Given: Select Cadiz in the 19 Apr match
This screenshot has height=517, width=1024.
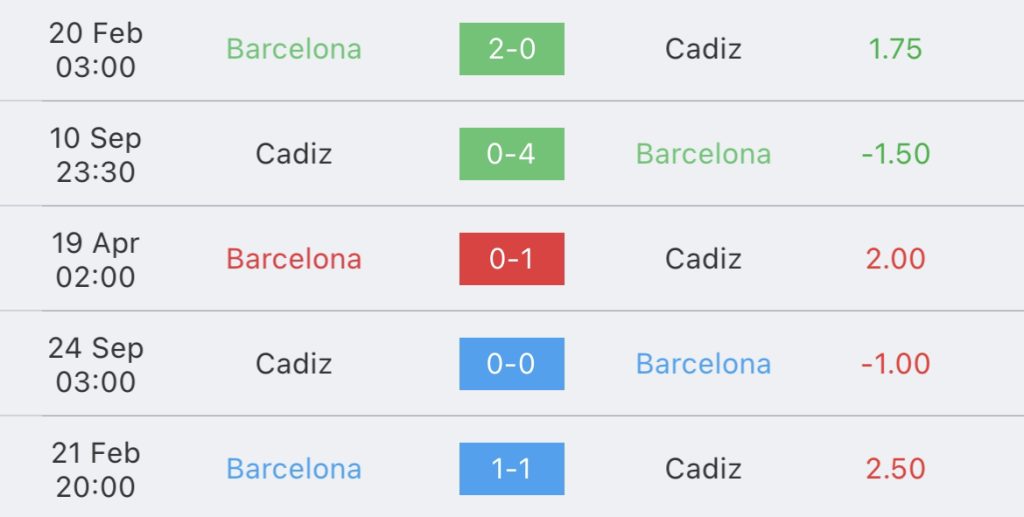Looking at the screenshot, I should (x=703, y=259).
